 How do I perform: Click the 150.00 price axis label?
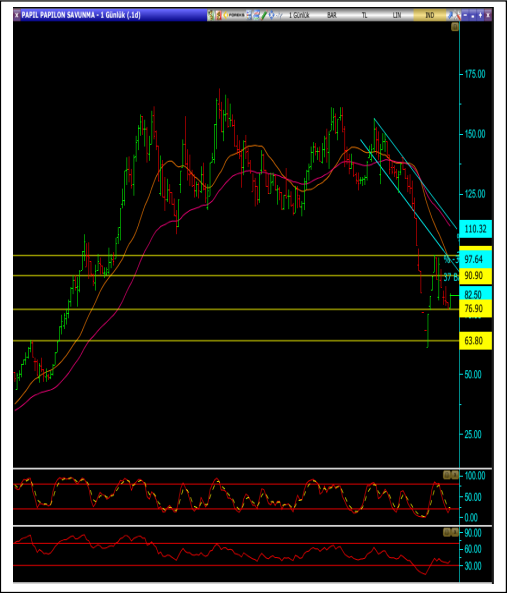[474, 134]
